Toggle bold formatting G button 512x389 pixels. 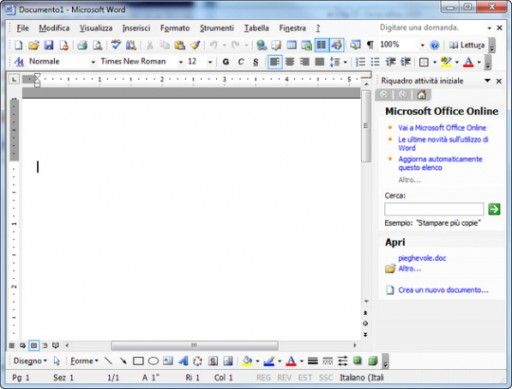226,62
